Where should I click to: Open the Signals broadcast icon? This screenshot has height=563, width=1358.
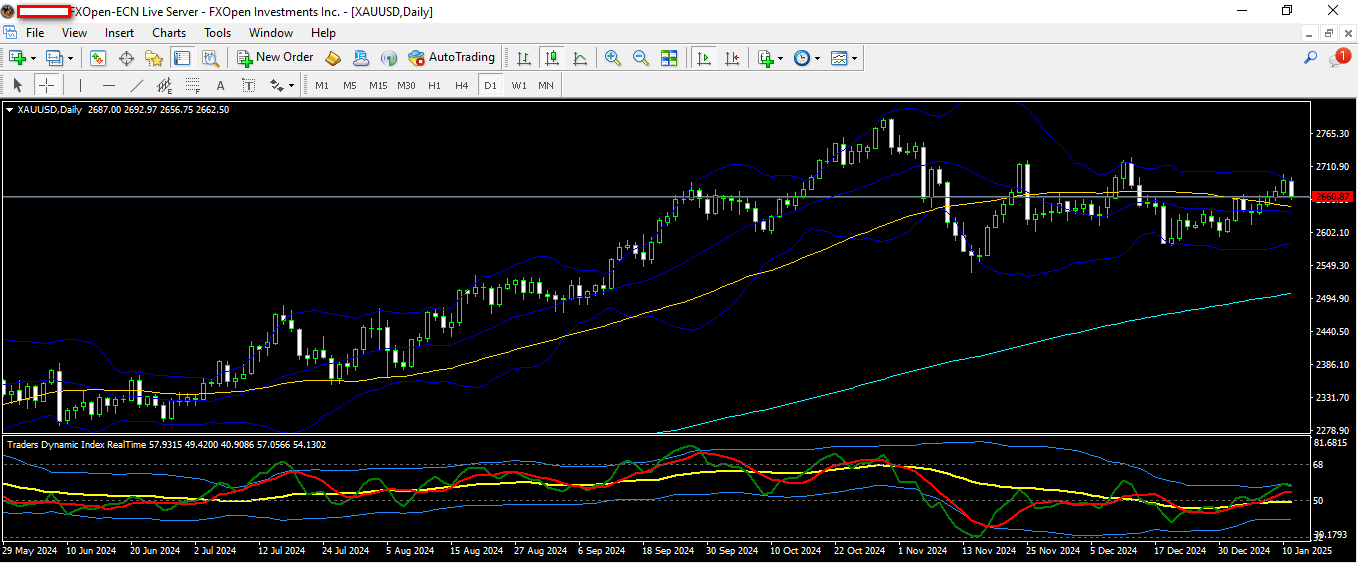pos(389,58)
